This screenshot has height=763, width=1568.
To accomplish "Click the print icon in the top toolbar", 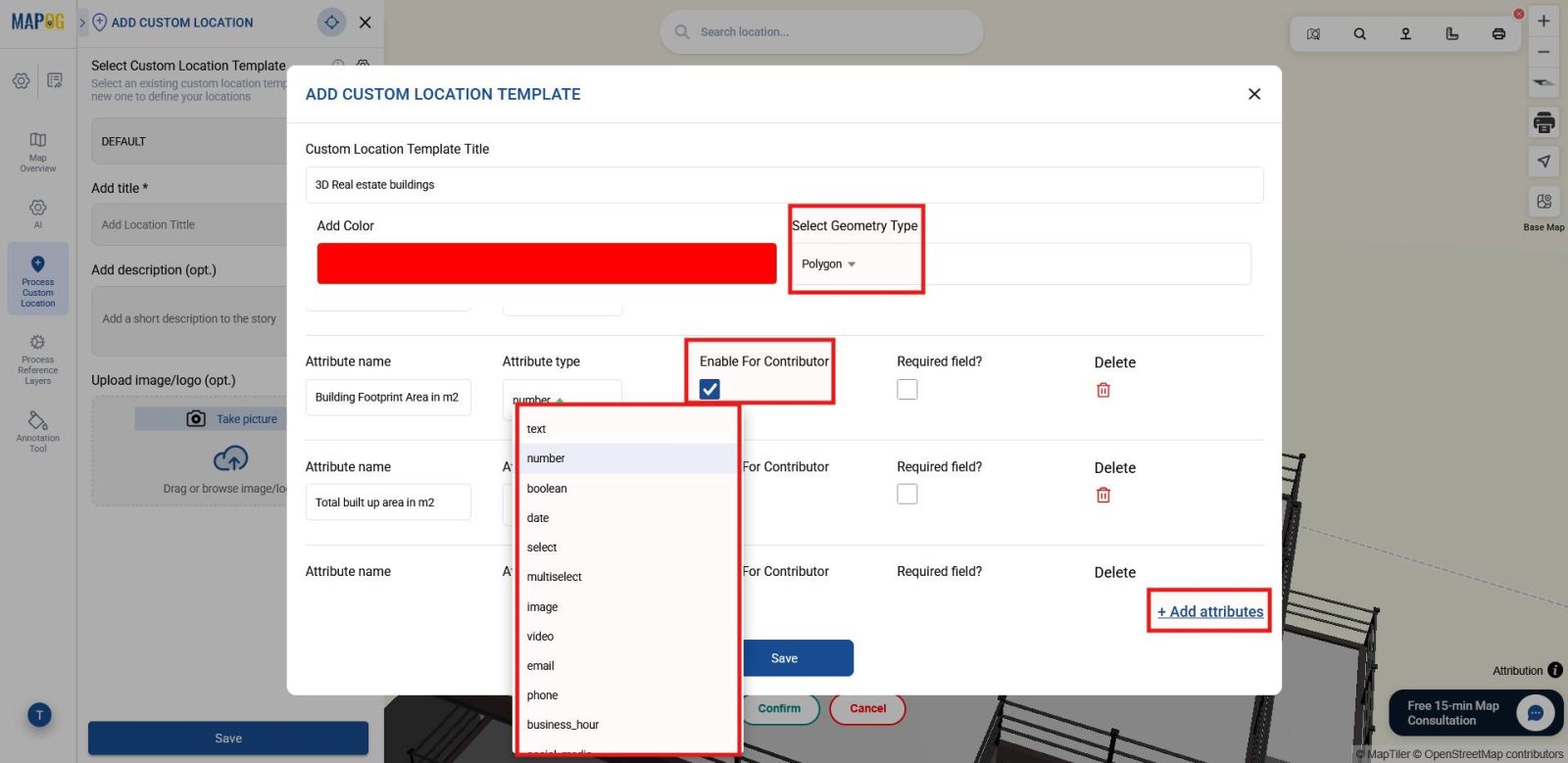I will 1497,34.
